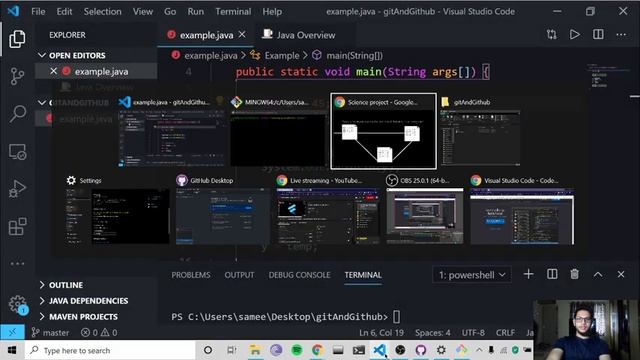Expand the Maven Projects section
The height and width of the screenshot is (360, 640).
42,317
